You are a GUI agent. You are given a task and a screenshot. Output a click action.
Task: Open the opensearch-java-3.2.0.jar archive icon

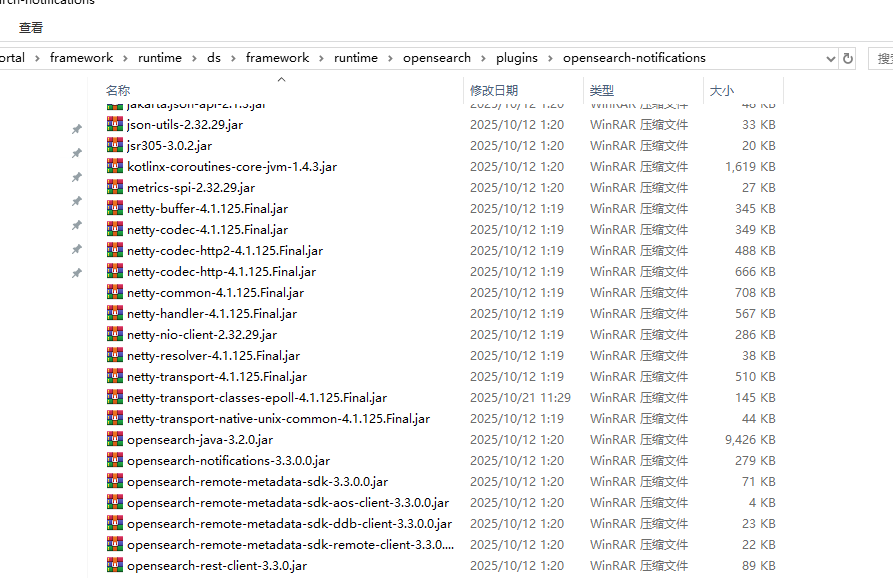[x=114, y=439]
